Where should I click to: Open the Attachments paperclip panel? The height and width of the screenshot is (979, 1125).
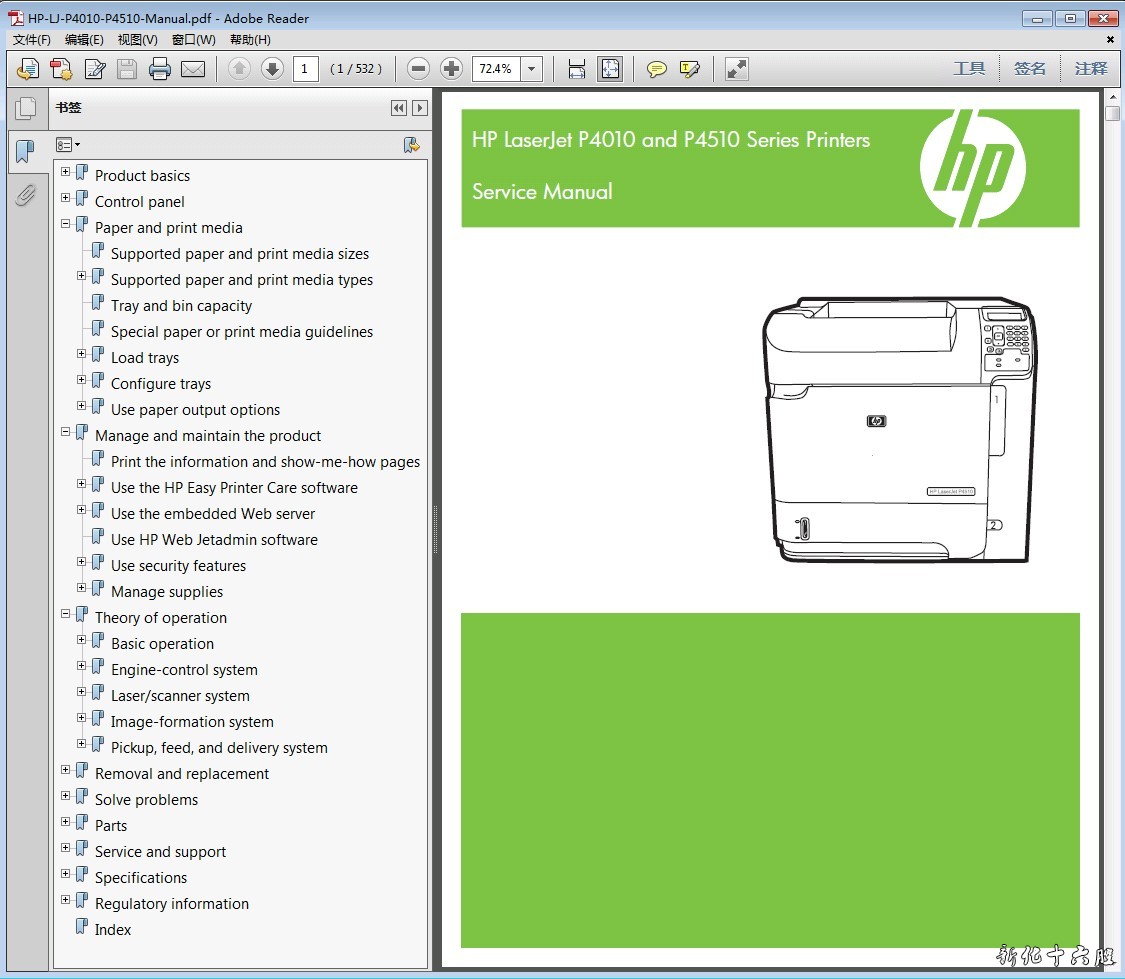tap(25, 194)
